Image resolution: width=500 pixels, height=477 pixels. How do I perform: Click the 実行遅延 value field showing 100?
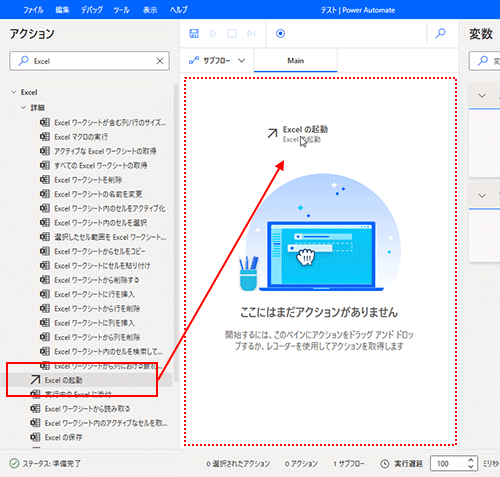click(448, 464)
